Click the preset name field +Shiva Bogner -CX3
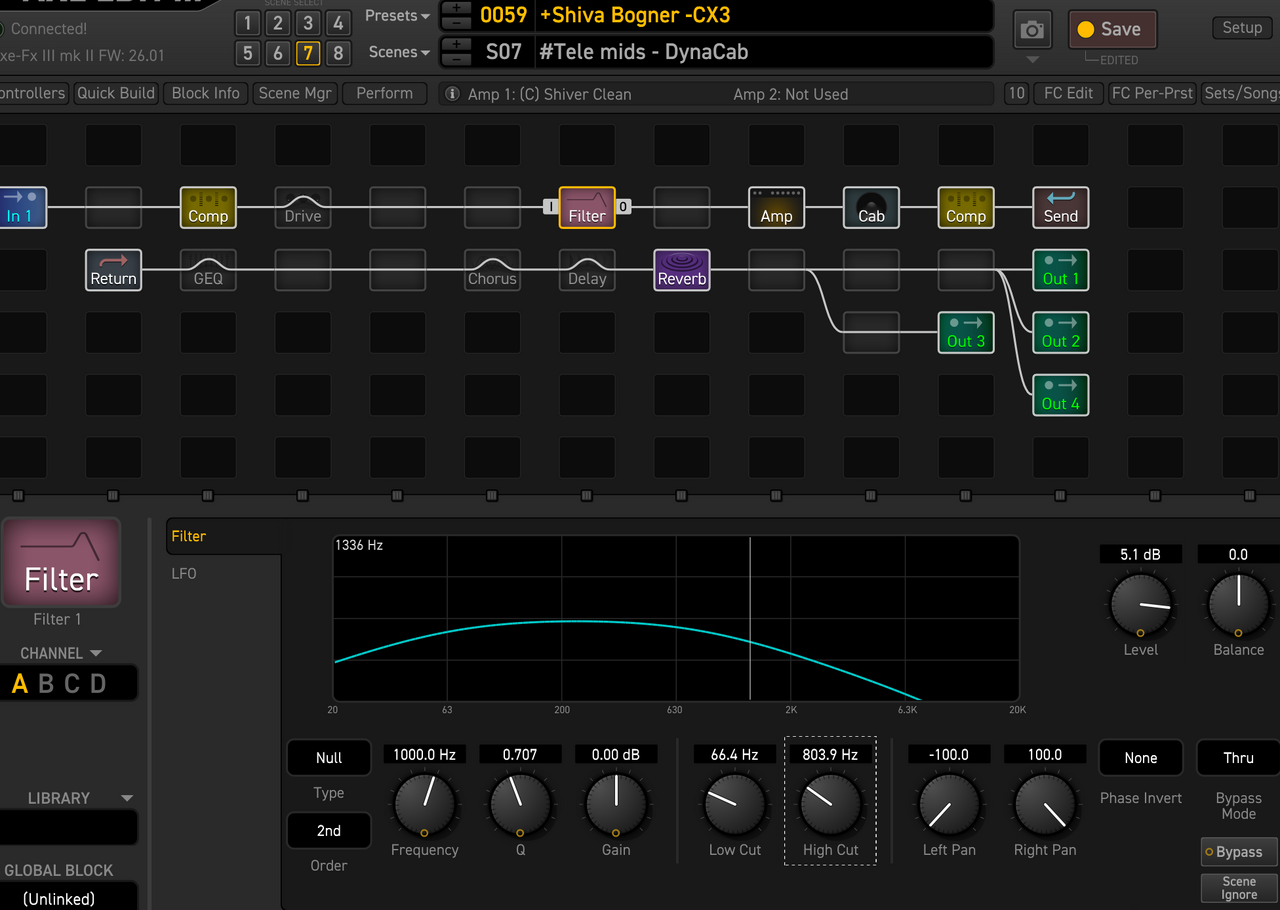 (x=764, y=15)
